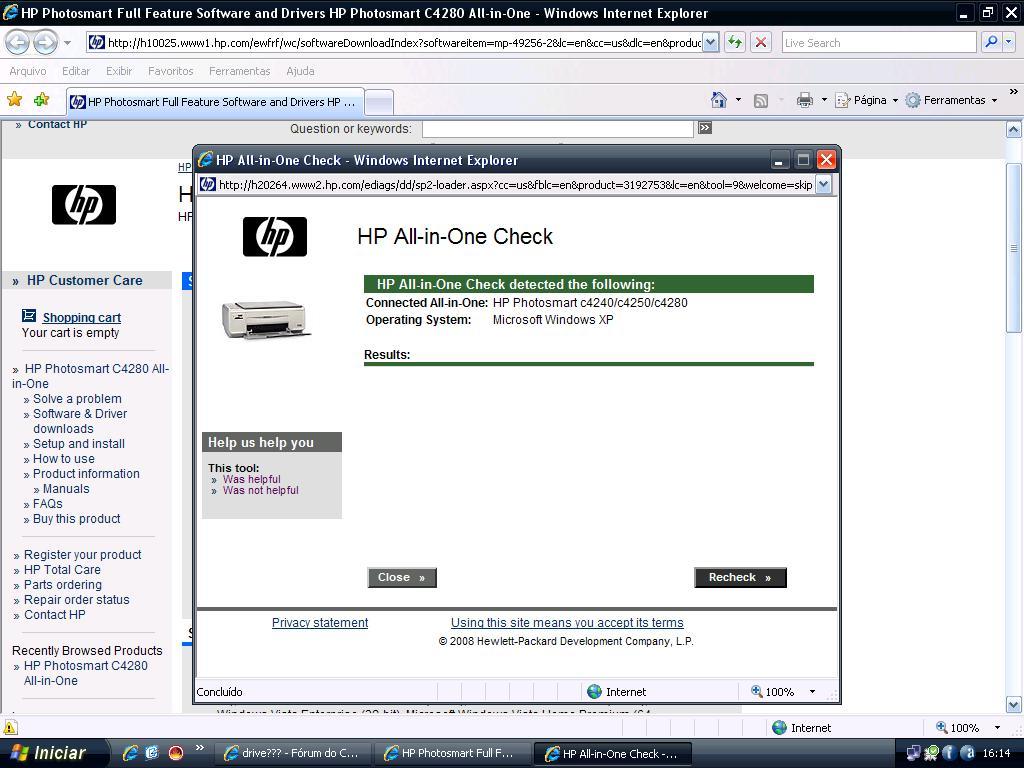
Task: Open the Print options dropdown arrow
Action: (x=824, y=100)
